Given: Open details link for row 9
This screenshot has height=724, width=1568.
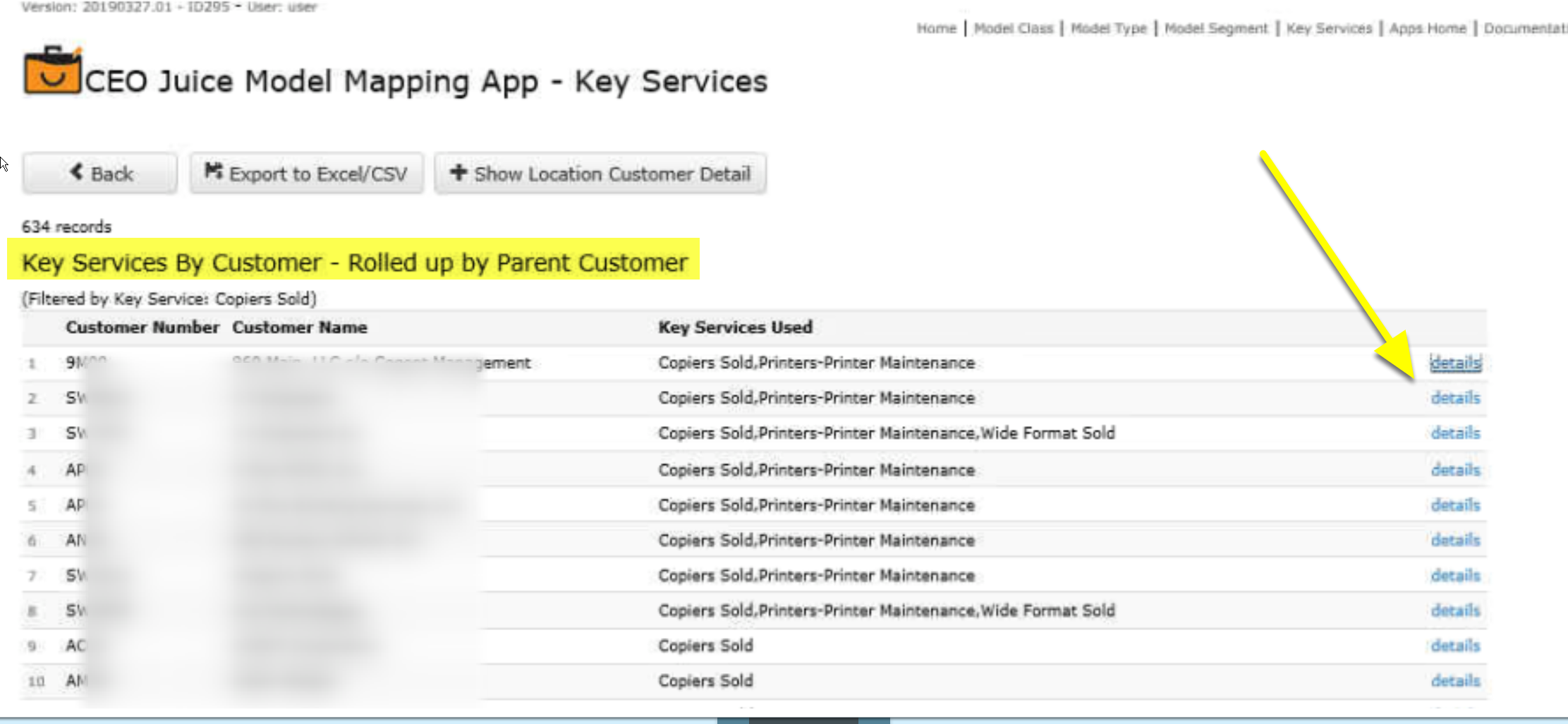Looking at the screenshot, I should coord(1455,646).
